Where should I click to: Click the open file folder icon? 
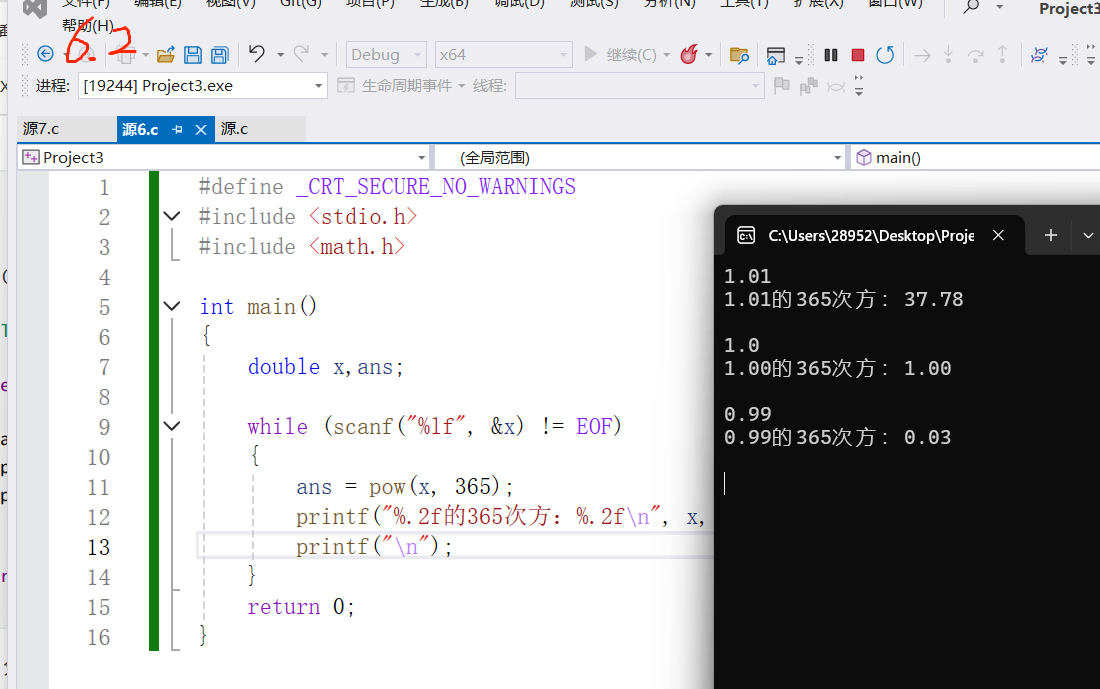tap(166, 55)
